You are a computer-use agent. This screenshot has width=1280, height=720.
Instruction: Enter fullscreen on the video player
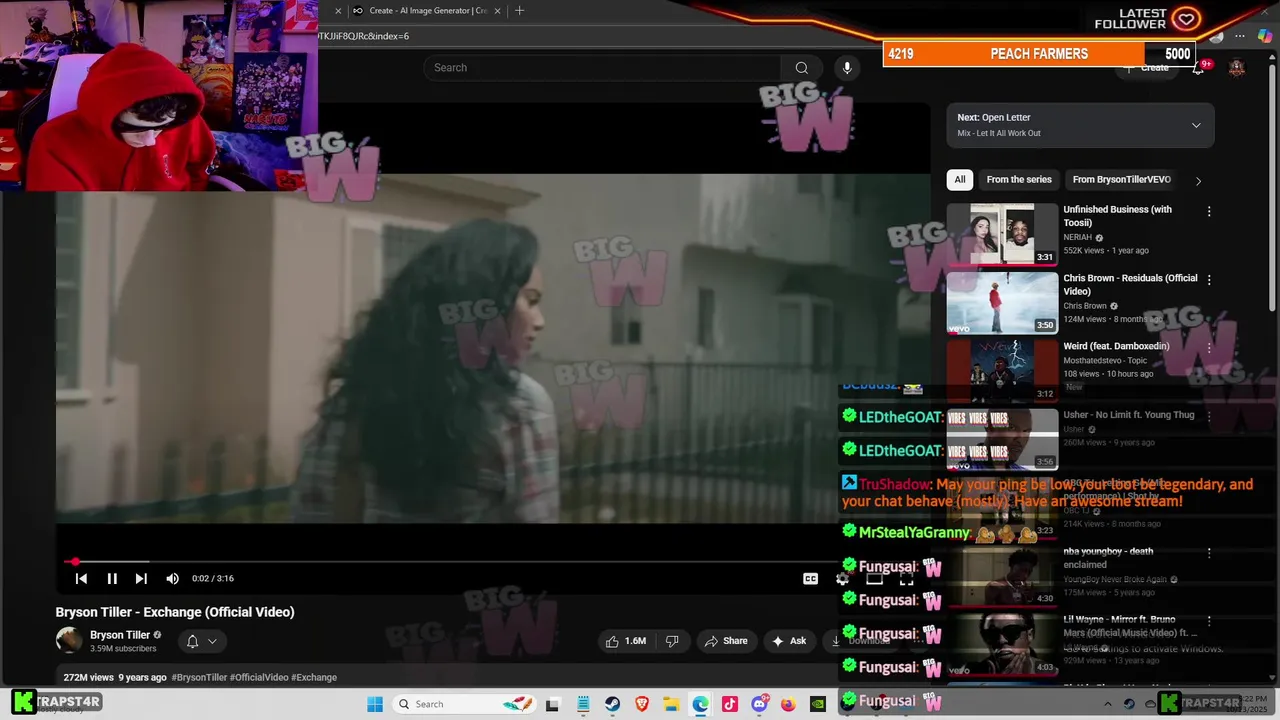pos(906,578)
